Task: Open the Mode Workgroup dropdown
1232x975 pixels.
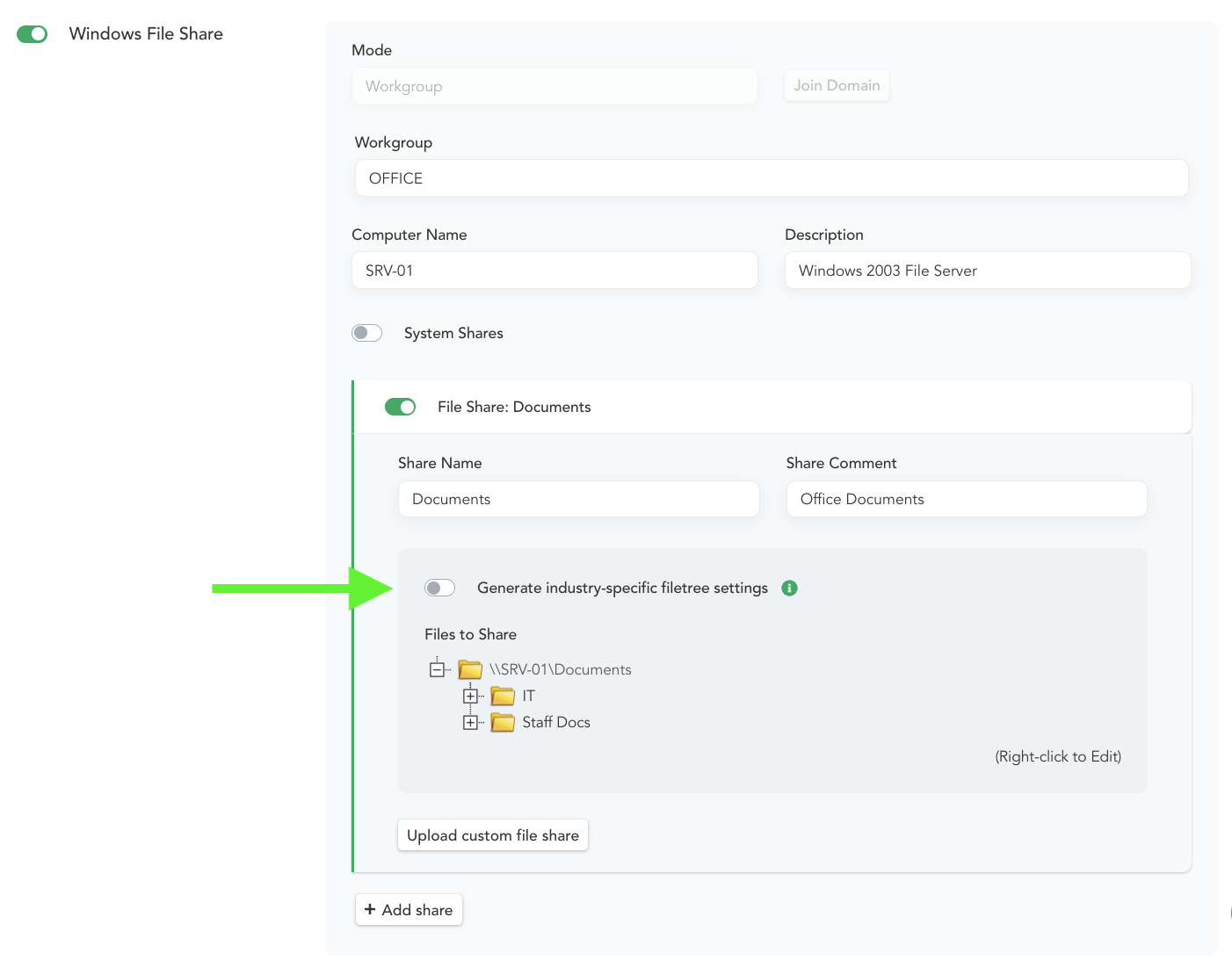Action: click(x=554, y=86)
